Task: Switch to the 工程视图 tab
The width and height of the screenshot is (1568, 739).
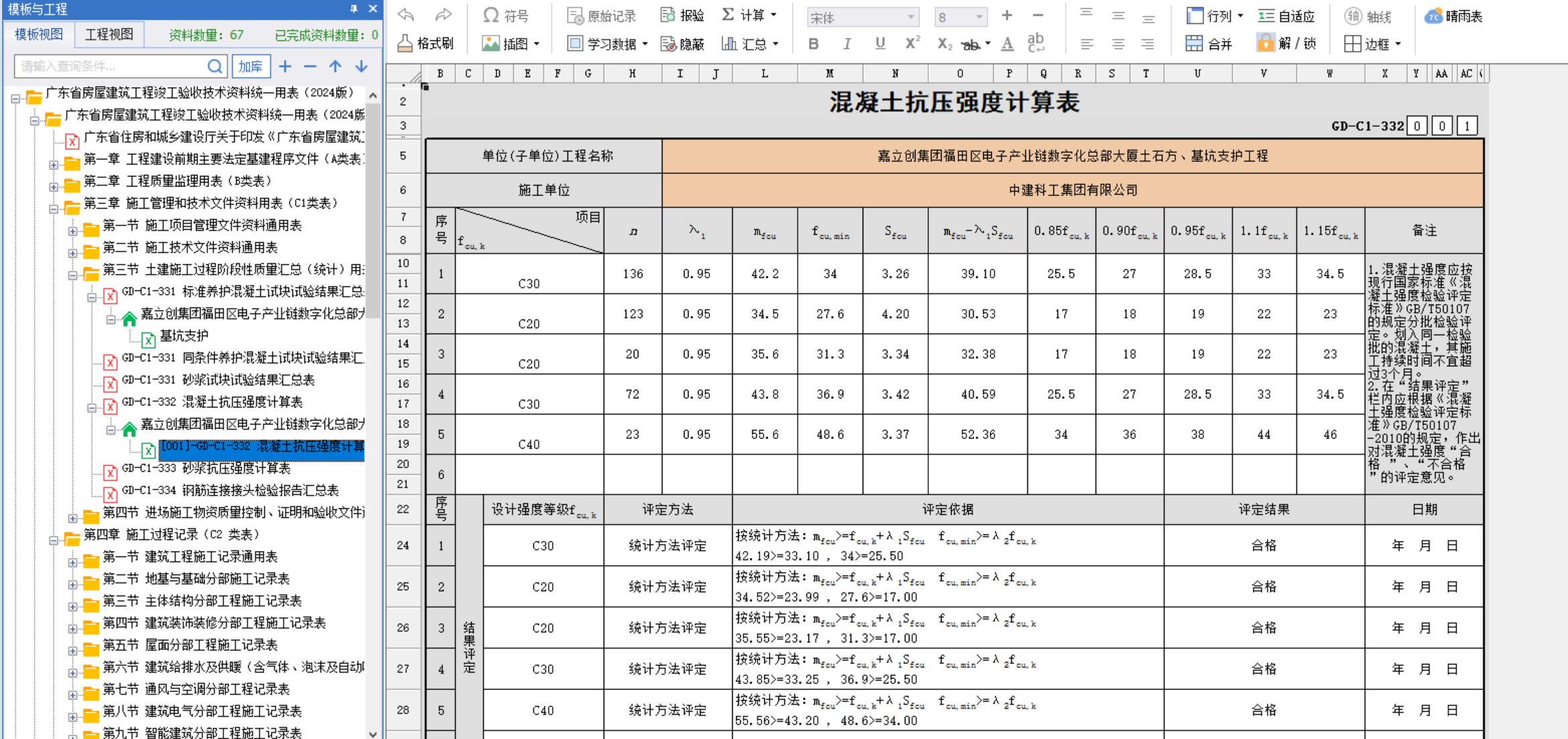Action: pos(108,33)
